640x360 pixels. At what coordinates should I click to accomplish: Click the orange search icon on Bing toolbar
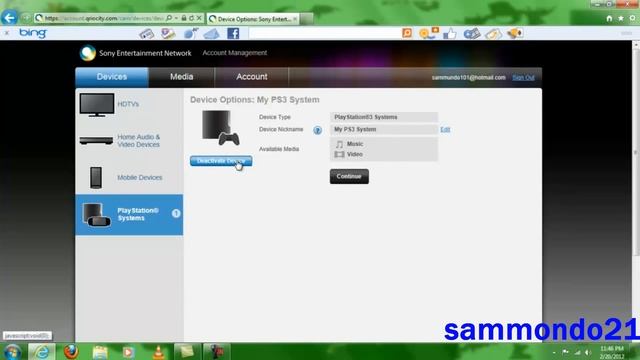click(407, 33)
